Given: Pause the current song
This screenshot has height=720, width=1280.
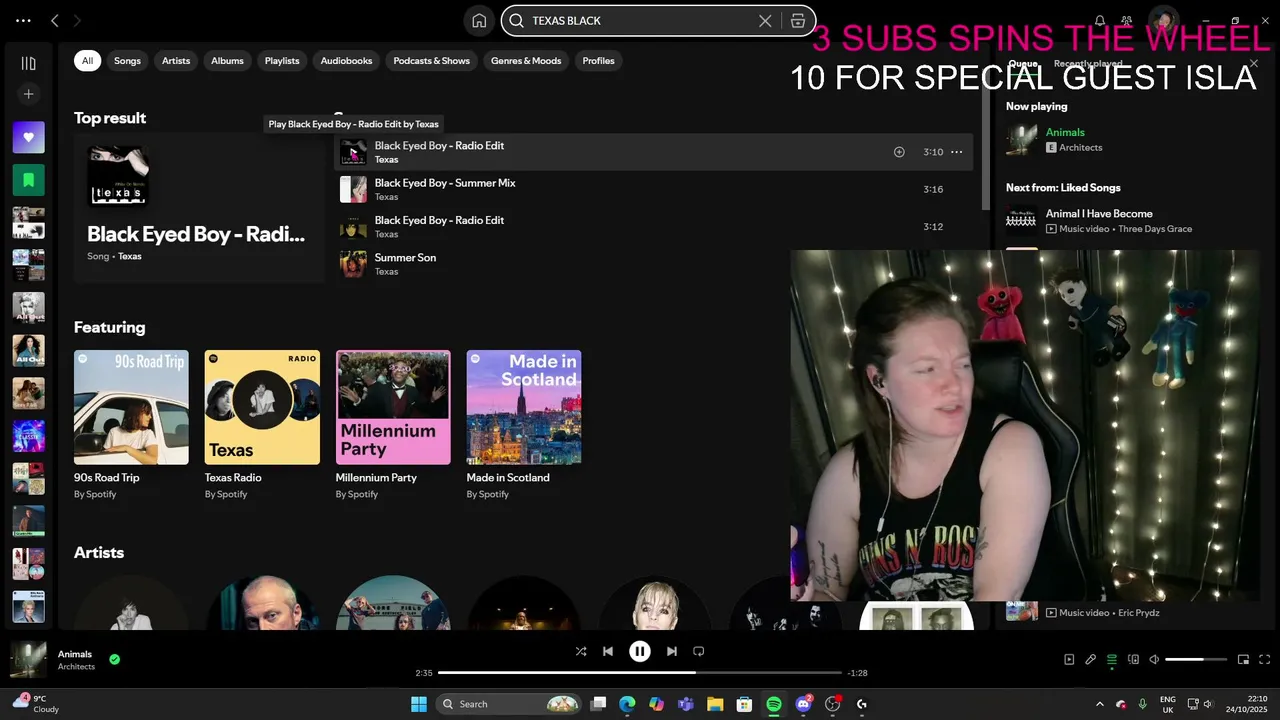Looking at the screenshot, I should pos(640,651).
